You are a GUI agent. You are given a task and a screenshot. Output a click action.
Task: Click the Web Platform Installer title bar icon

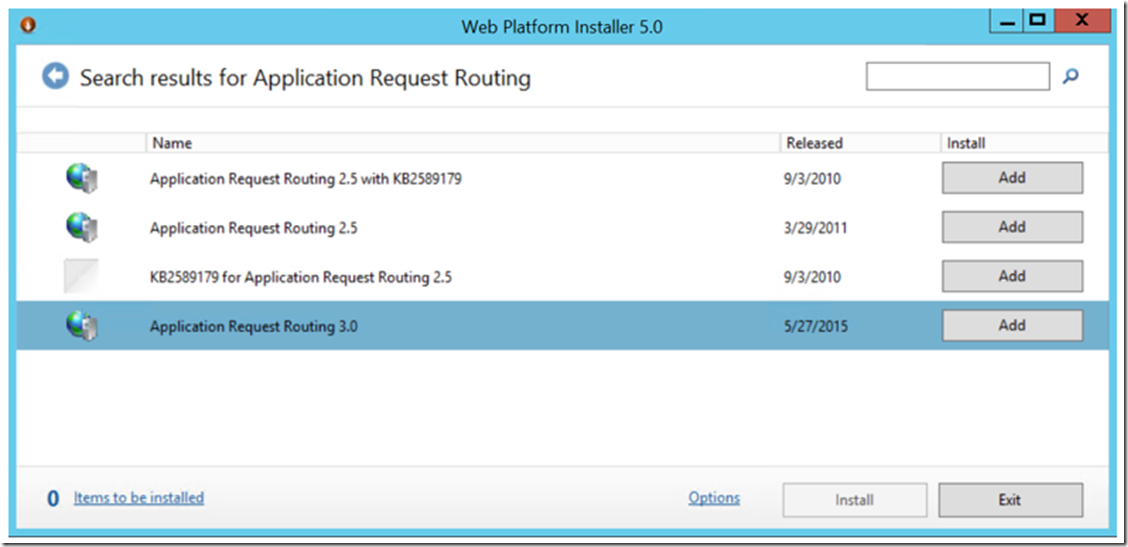click(29, 26)
